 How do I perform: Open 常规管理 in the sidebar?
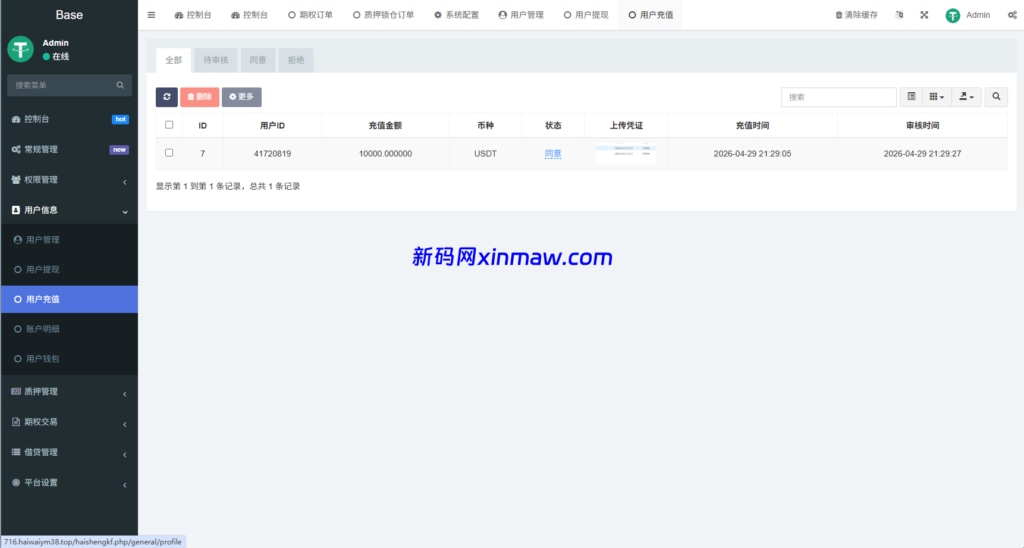point(69,149)
